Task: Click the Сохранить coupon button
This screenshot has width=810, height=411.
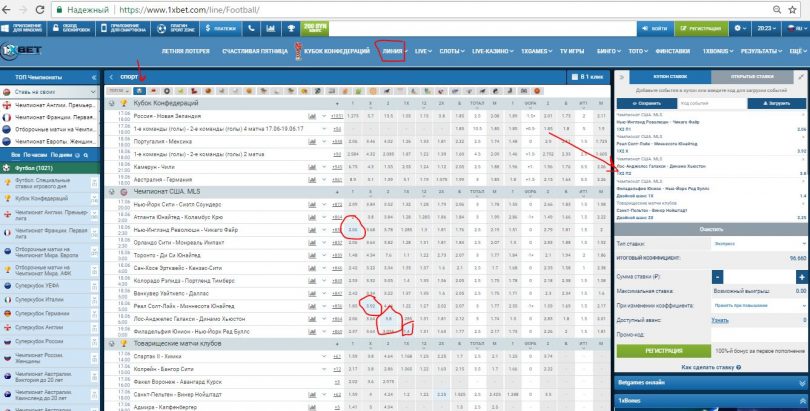Action: [647, 103]
